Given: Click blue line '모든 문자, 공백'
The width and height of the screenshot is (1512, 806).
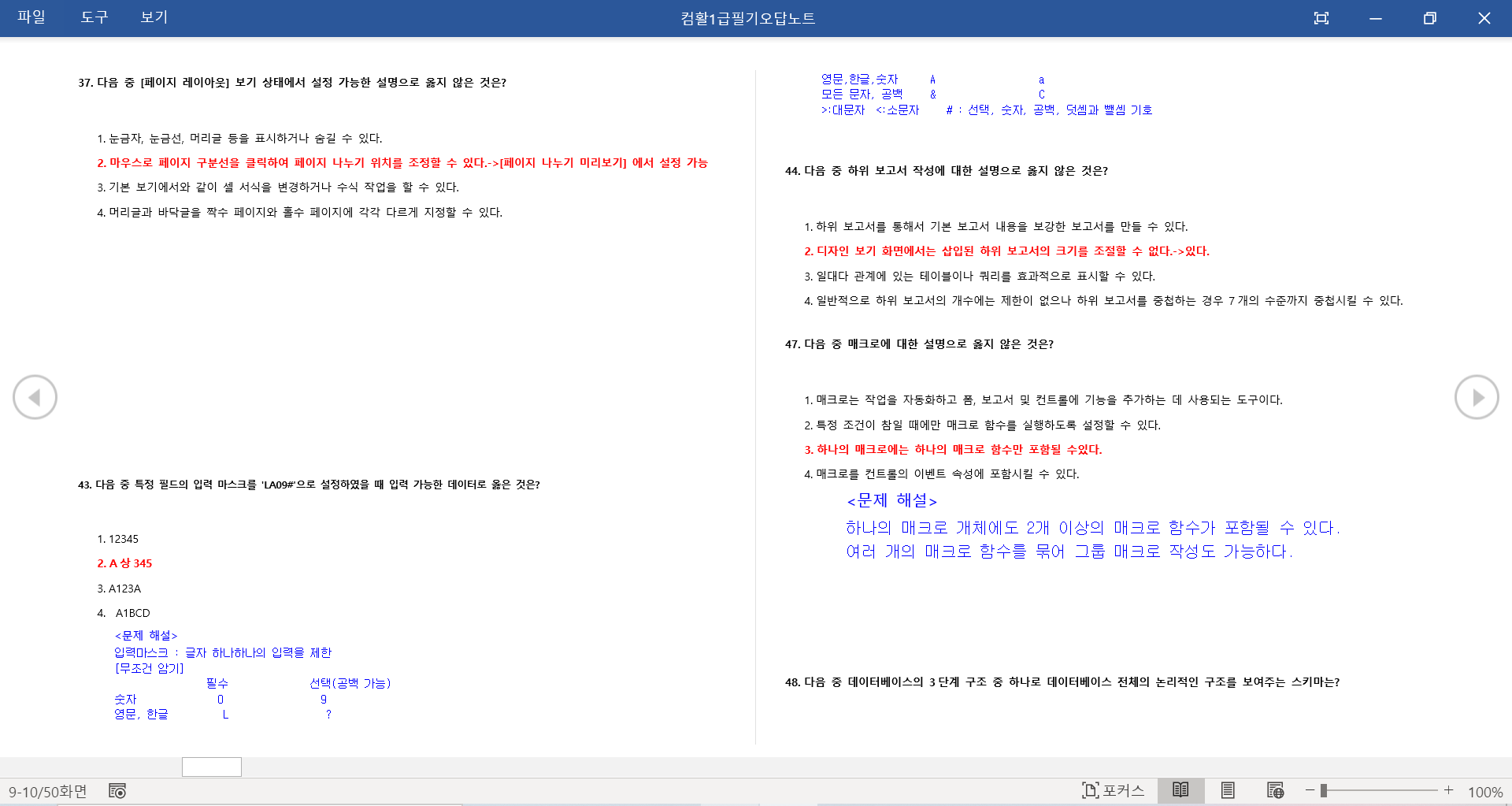Looking at the screenshot, I should [x=862, y=94].
